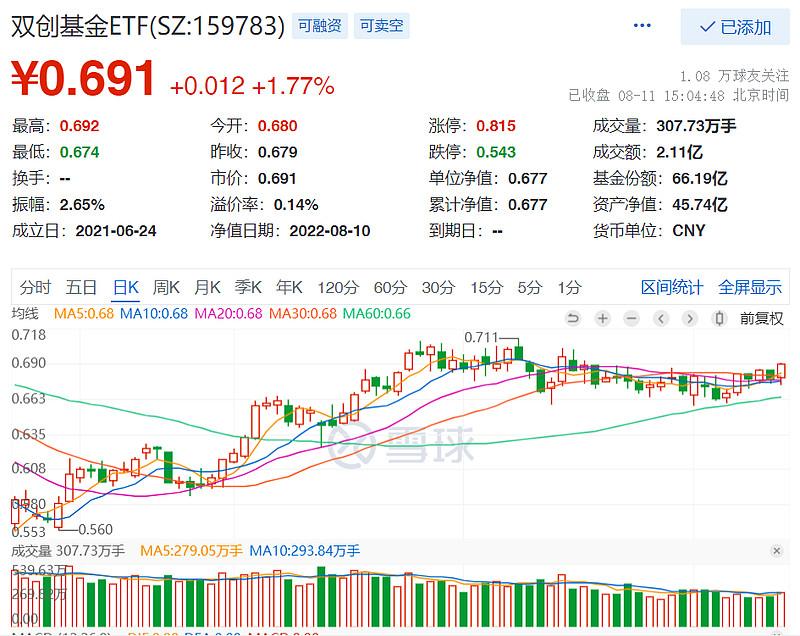
Task: Click the left arrow to pan chart back
Action: [x=661, y=318]
